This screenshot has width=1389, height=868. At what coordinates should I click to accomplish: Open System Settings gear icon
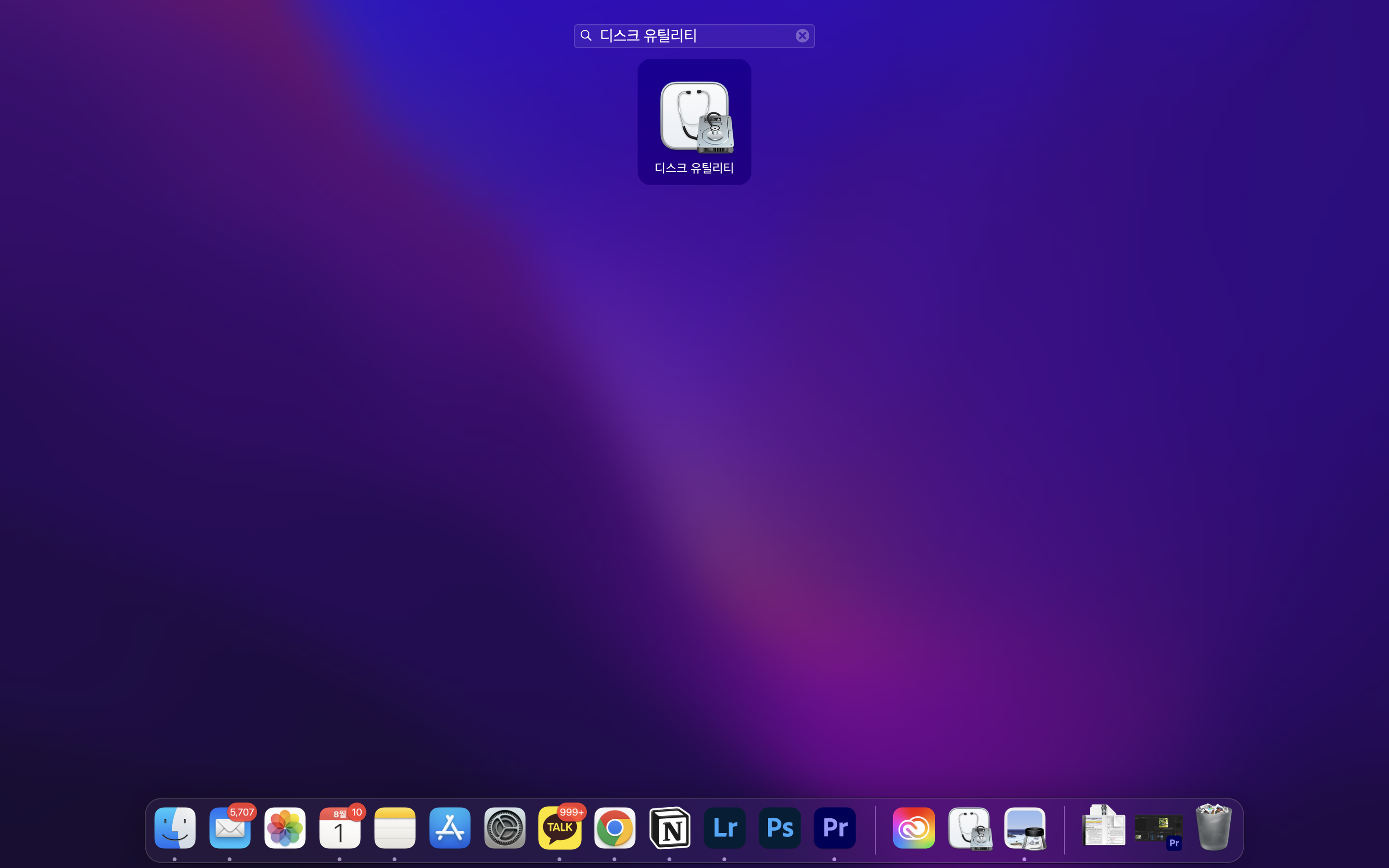pos(504,828)
